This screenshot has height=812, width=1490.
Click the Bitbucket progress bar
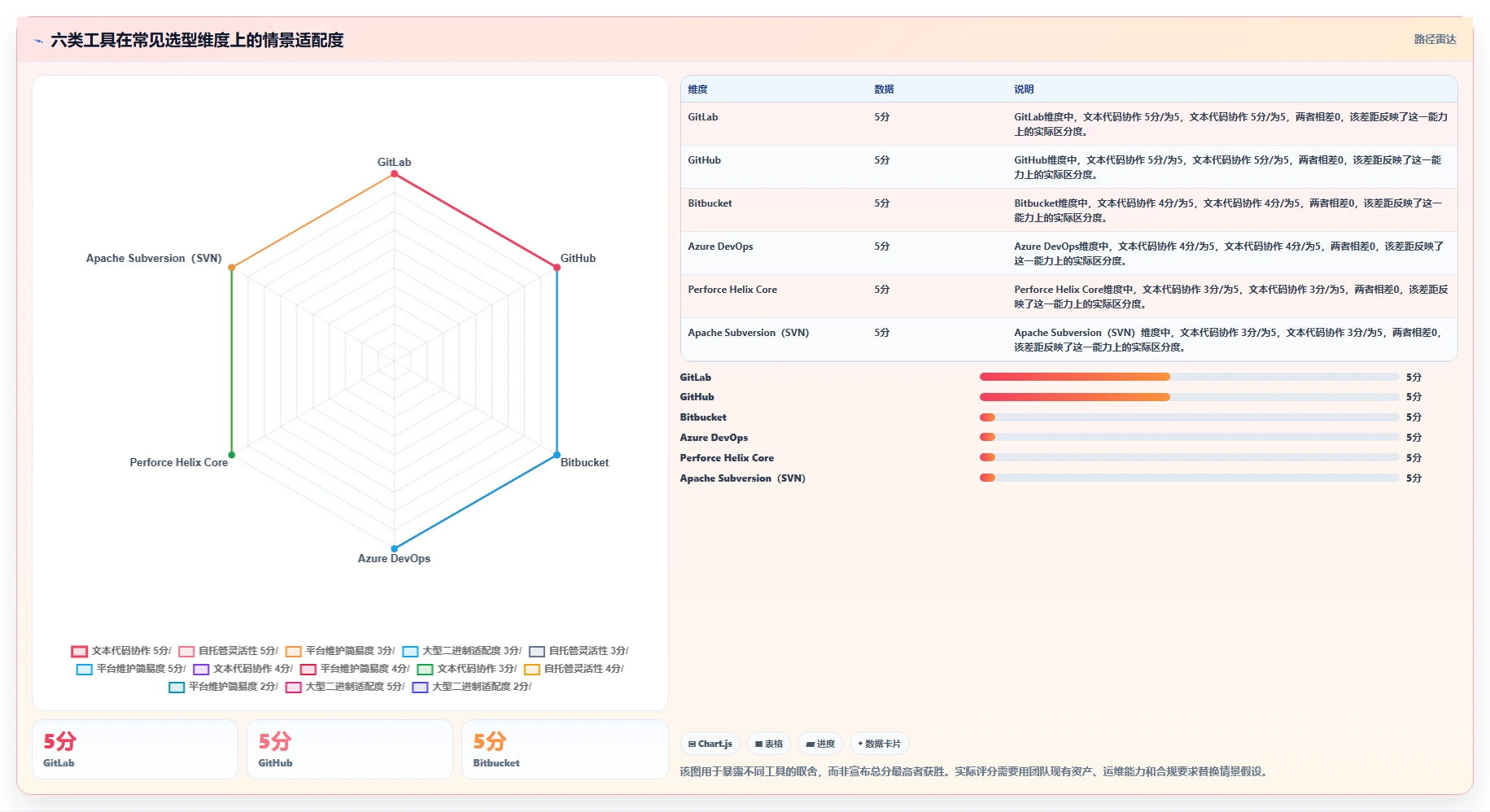(1189, 417)
